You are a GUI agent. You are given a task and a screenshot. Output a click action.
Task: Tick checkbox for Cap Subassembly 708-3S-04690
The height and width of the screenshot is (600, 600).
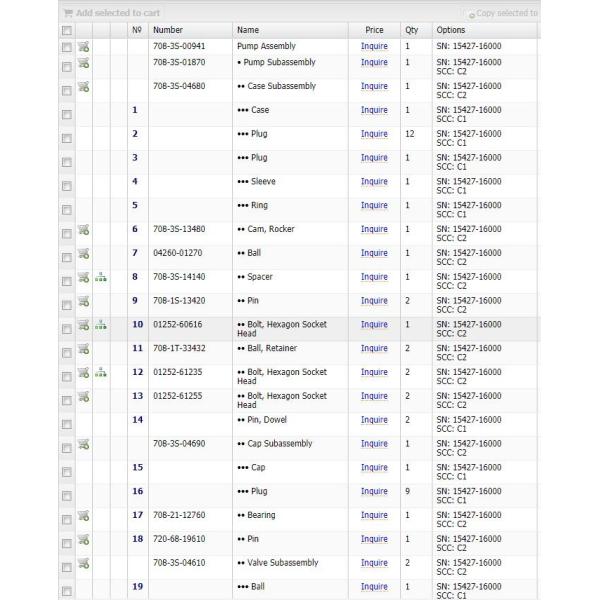click(67, 448)
